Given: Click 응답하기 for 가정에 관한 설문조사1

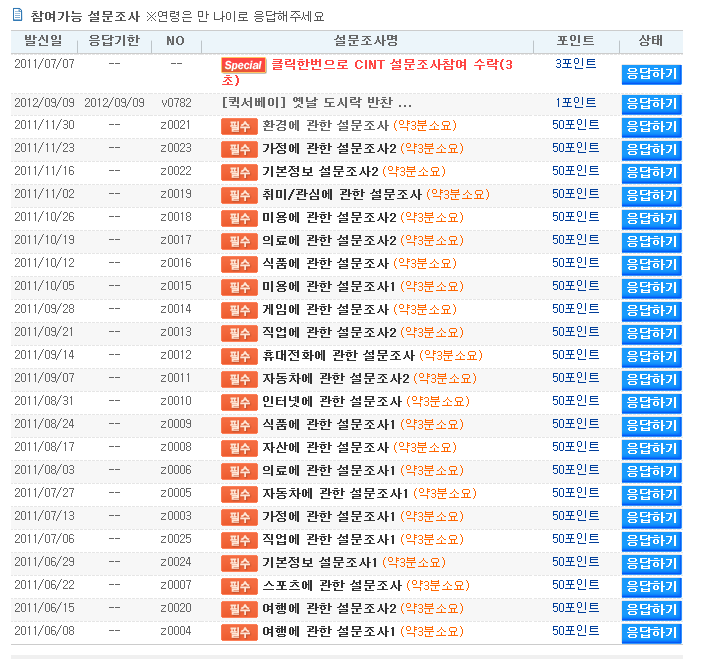Looking at the screenshot, I should 651,518.
